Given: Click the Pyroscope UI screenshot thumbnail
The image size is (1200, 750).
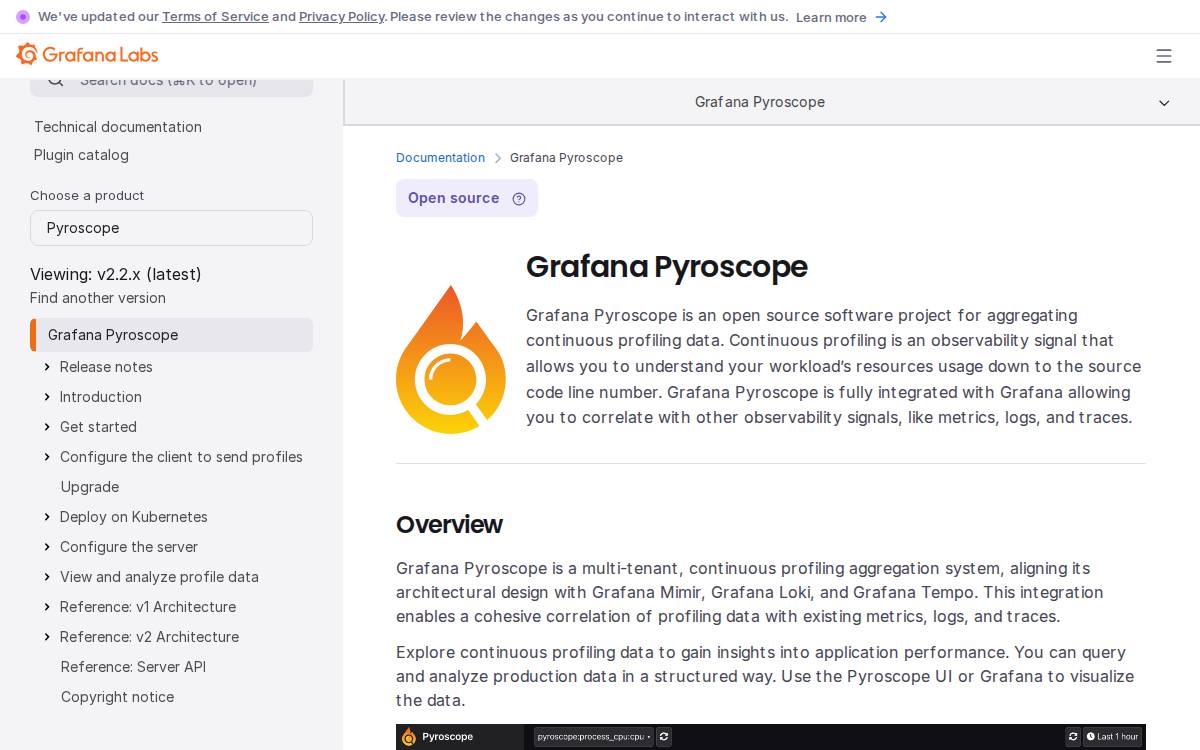Looking at the screenshot, I should tap(771, 737).
